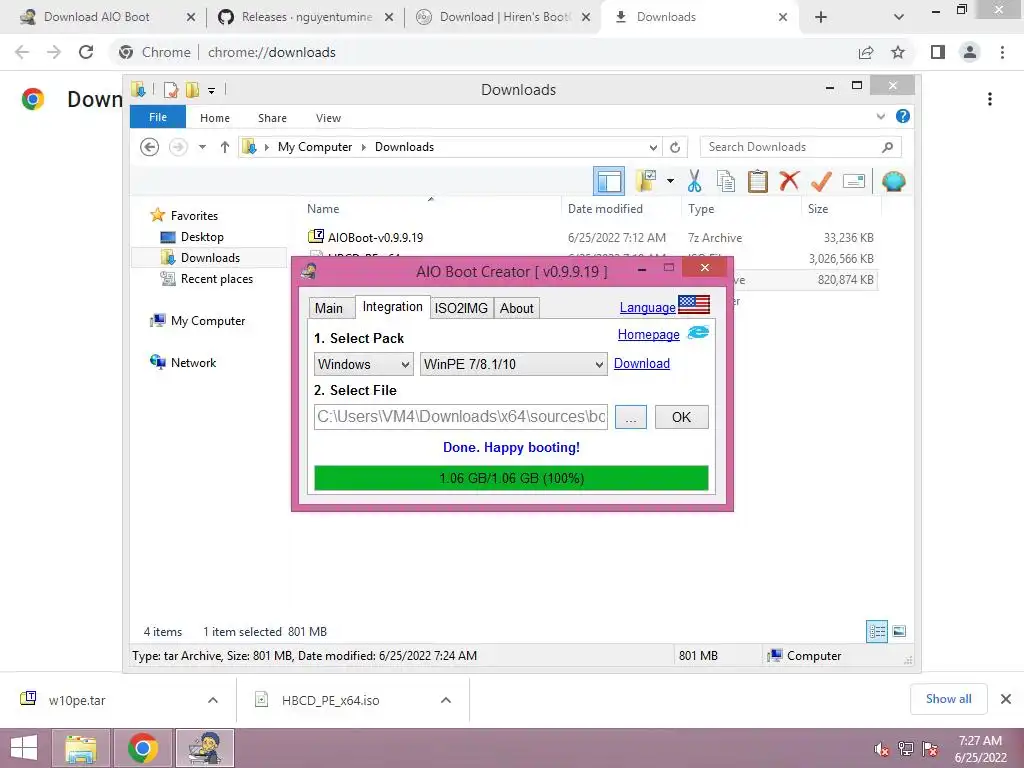Refresh the Downloads folder view
Viewport: 1024px width, 768px height.
click(x=675, y=147)
